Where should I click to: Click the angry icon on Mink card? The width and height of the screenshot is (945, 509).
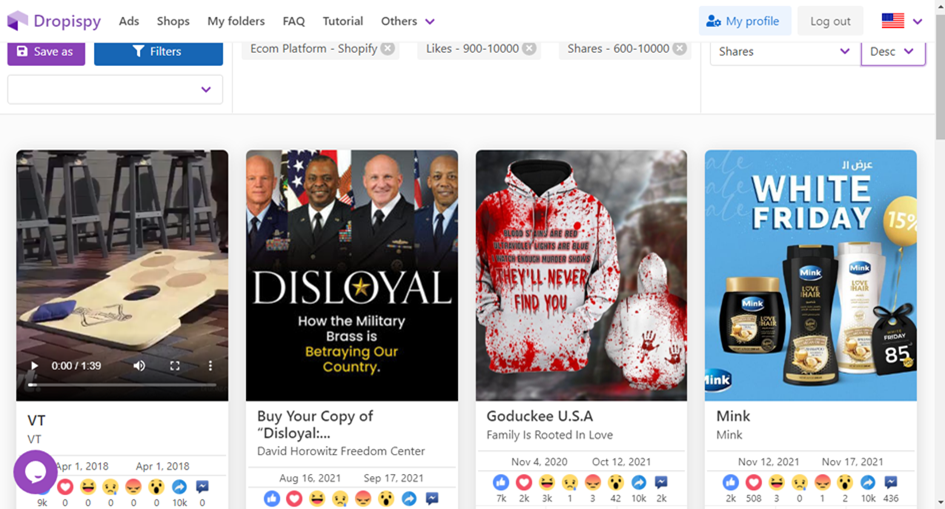tap(822, 482)
